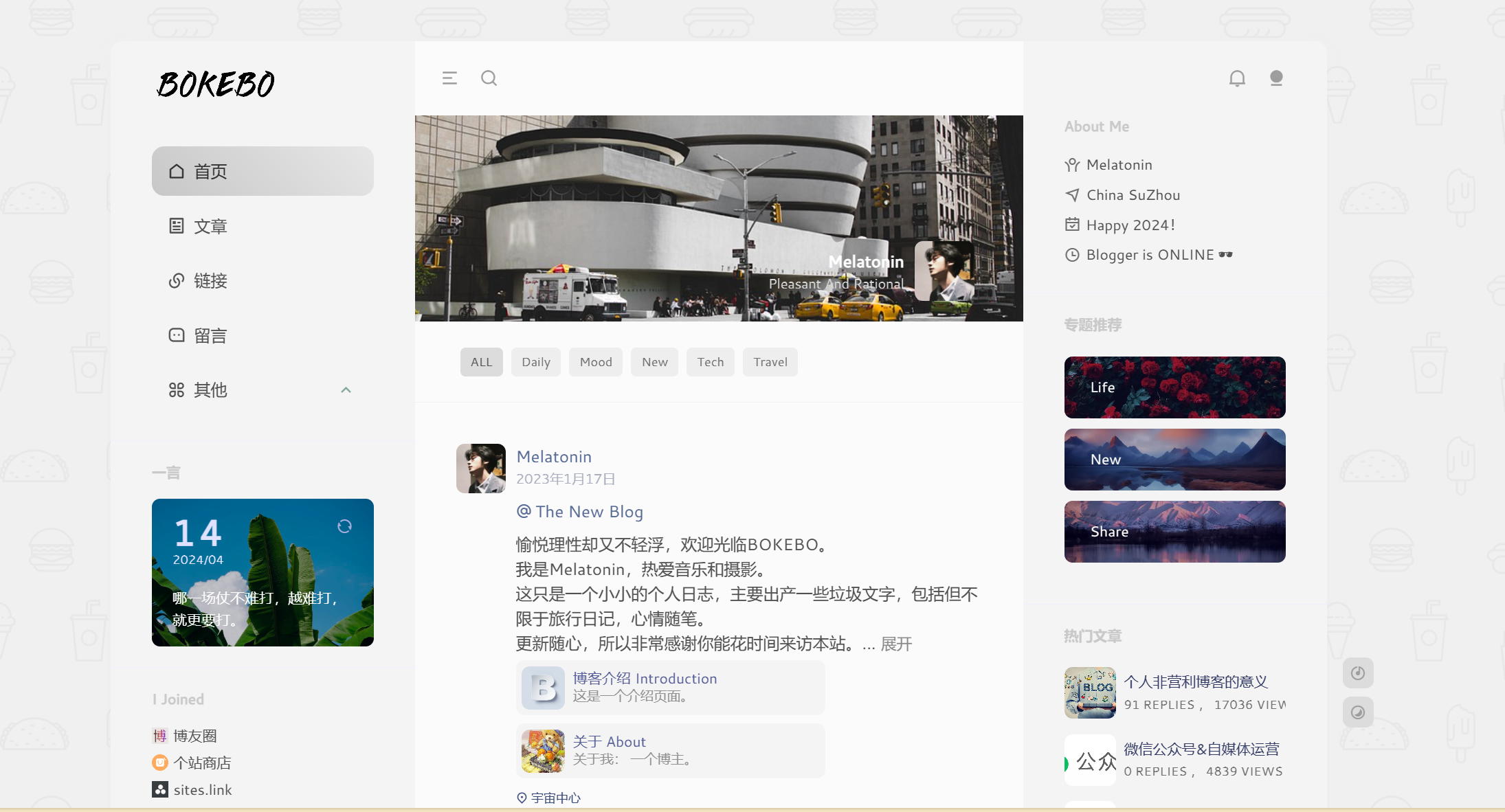
Task: Open the search magnifier icon
Action: pyautogui.click(x=489, y=78)
